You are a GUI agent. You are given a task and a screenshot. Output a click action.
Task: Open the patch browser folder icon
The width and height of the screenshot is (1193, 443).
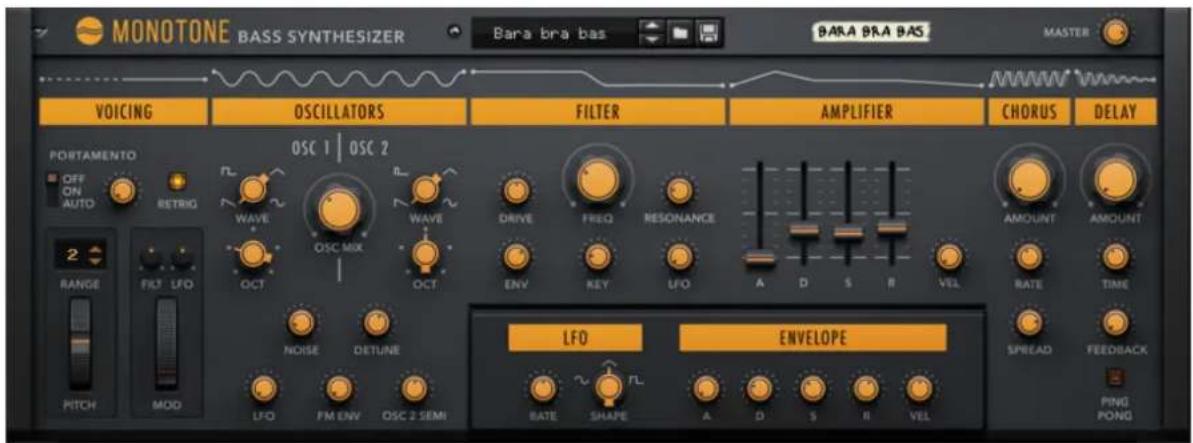681,34
